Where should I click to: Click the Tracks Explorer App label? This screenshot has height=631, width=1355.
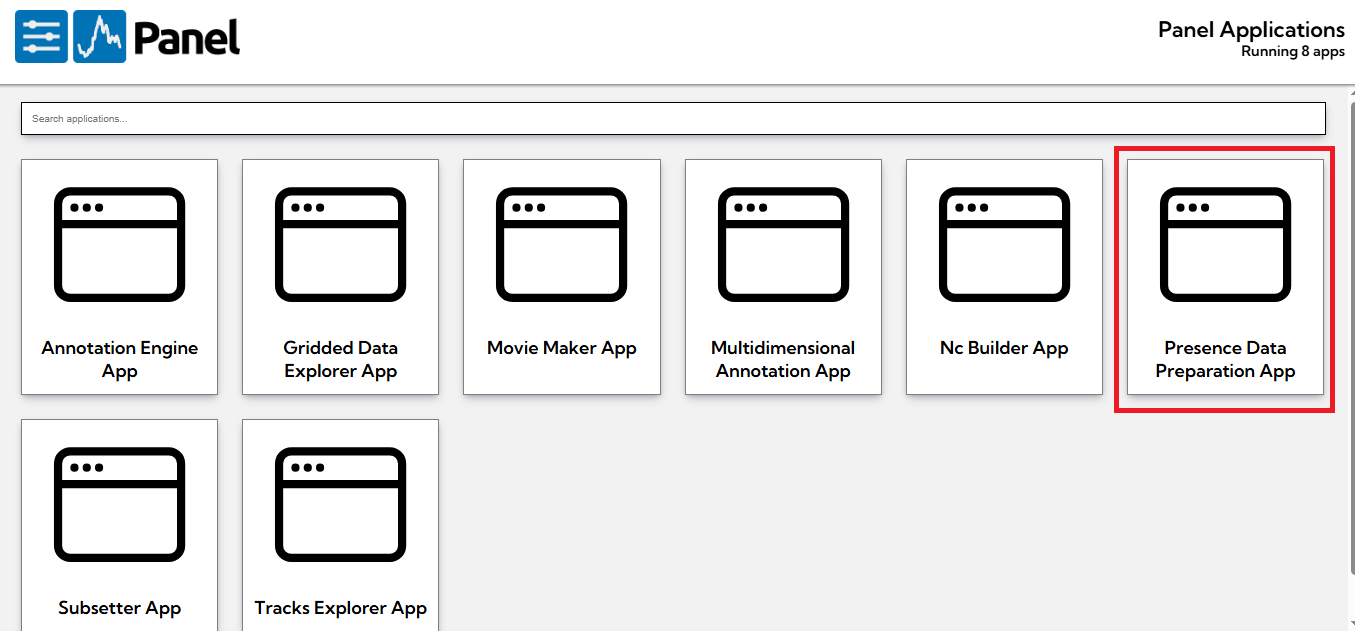pos(341,608)
